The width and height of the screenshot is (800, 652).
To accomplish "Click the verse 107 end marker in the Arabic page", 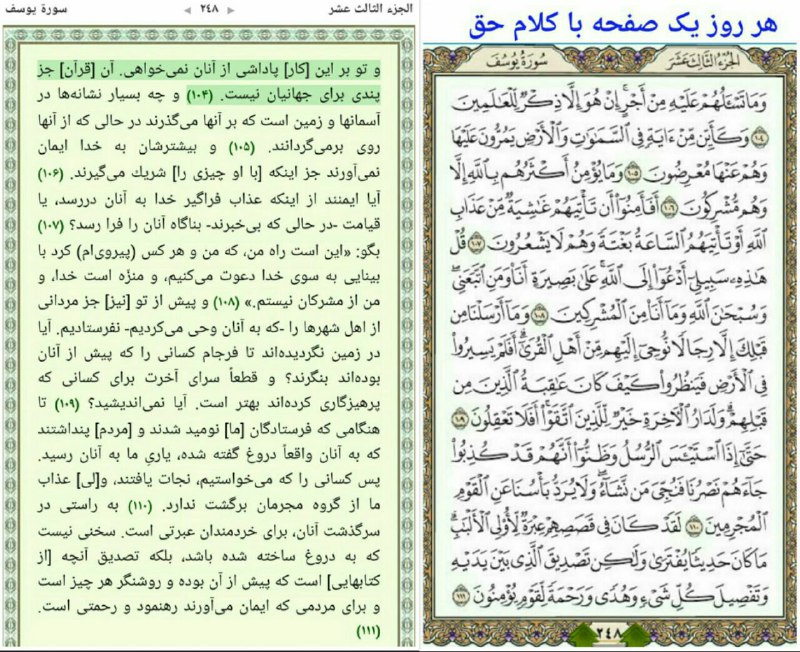I will (x=477, y=244).
